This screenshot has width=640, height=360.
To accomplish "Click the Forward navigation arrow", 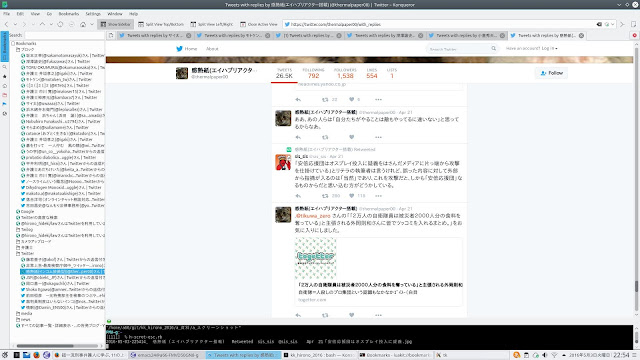I will [x=24, y=24].
